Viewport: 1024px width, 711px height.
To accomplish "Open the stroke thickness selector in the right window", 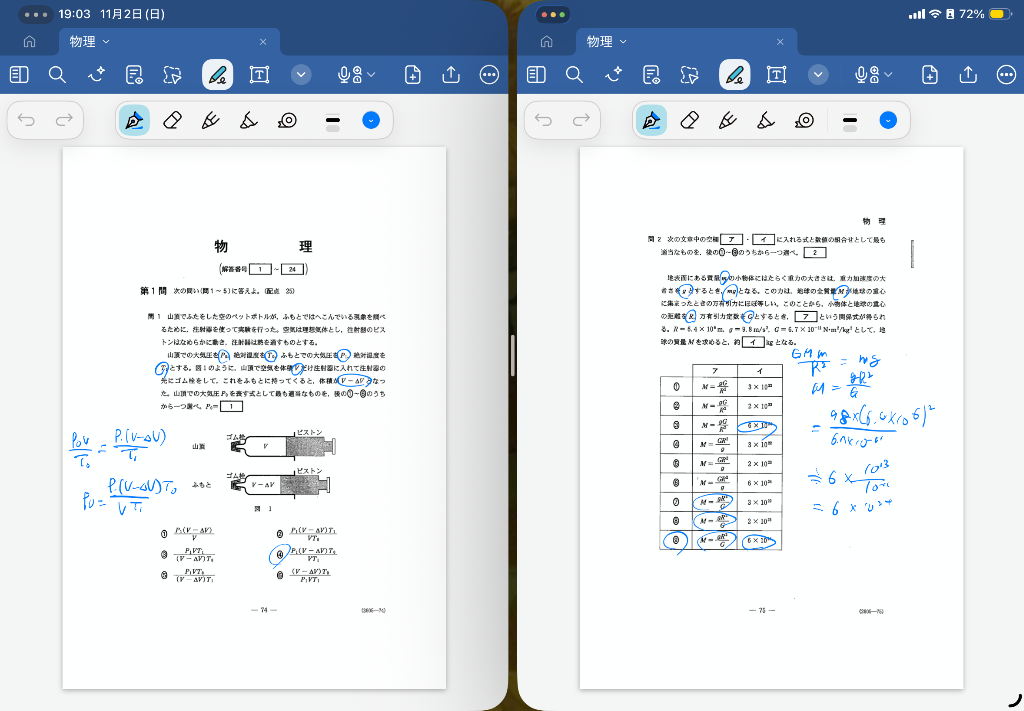I will pos(850,121).
